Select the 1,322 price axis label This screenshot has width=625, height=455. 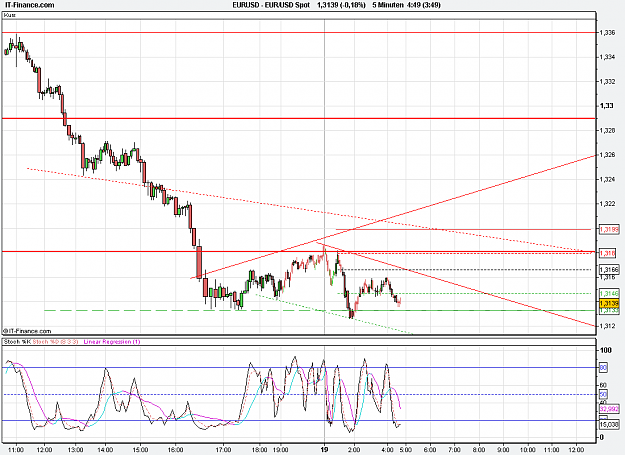pyautogui.click(x=607, y=204)
